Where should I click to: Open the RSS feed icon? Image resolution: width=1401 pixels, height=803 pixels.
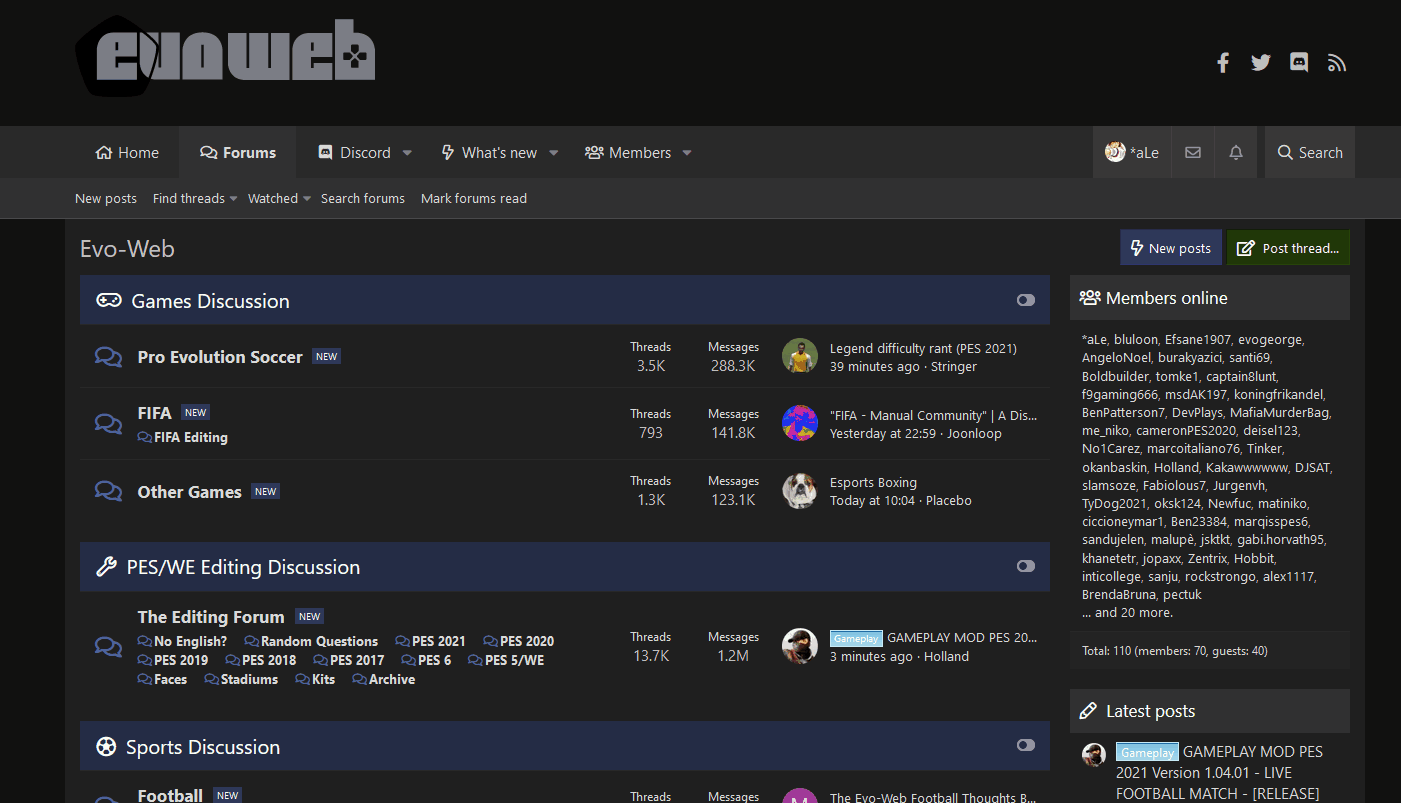pos(1337,63)
